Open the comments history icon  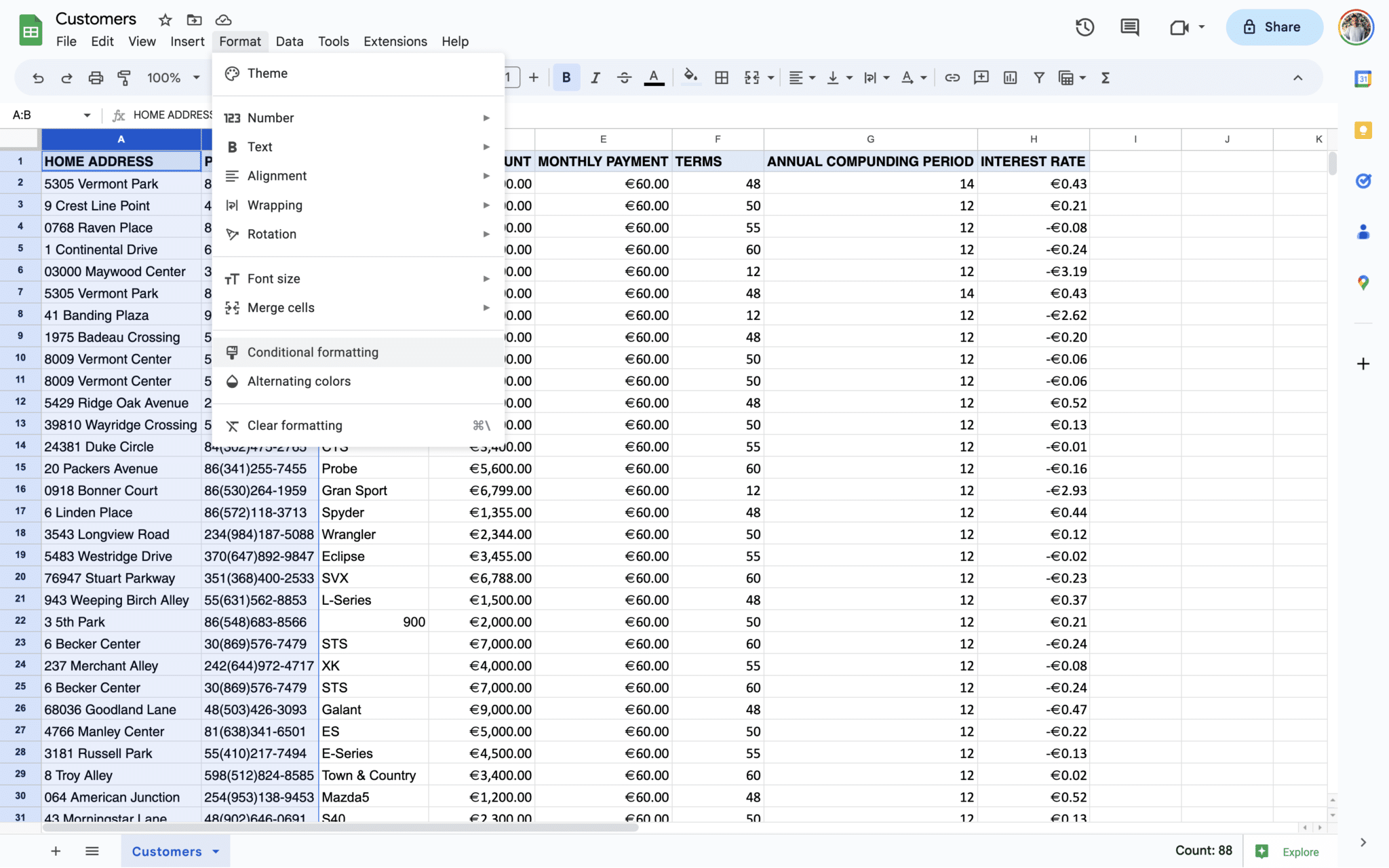point(1129,27)
